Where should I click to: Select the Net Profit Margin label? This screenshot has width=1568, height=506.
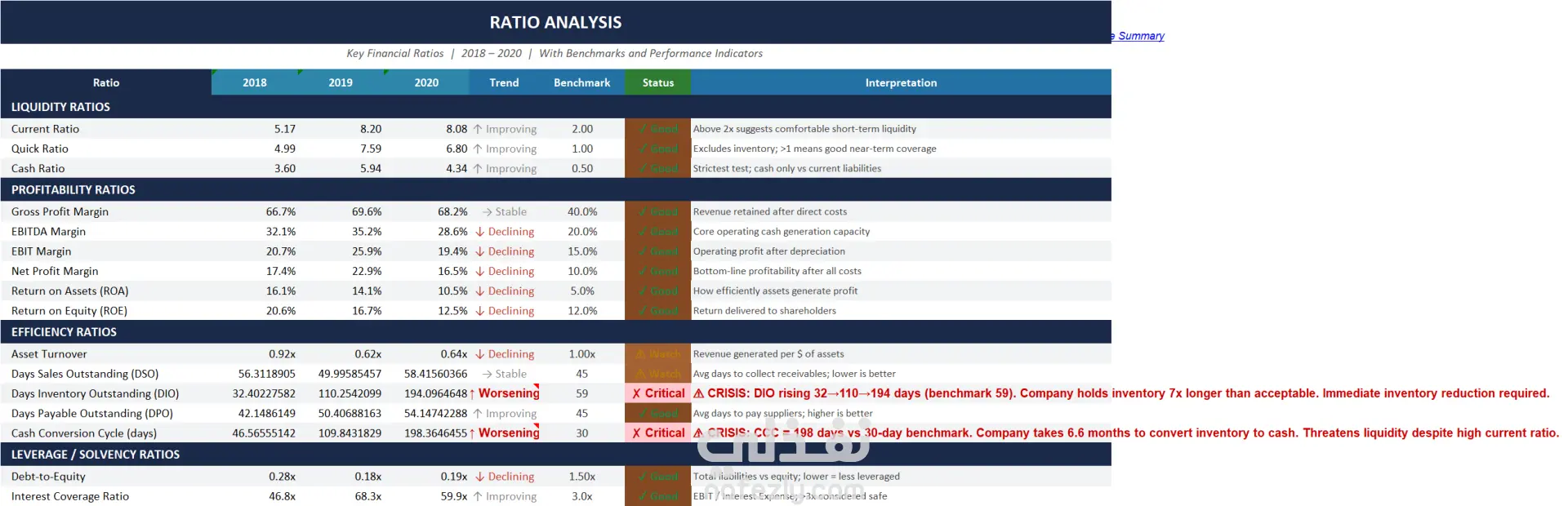55,271
